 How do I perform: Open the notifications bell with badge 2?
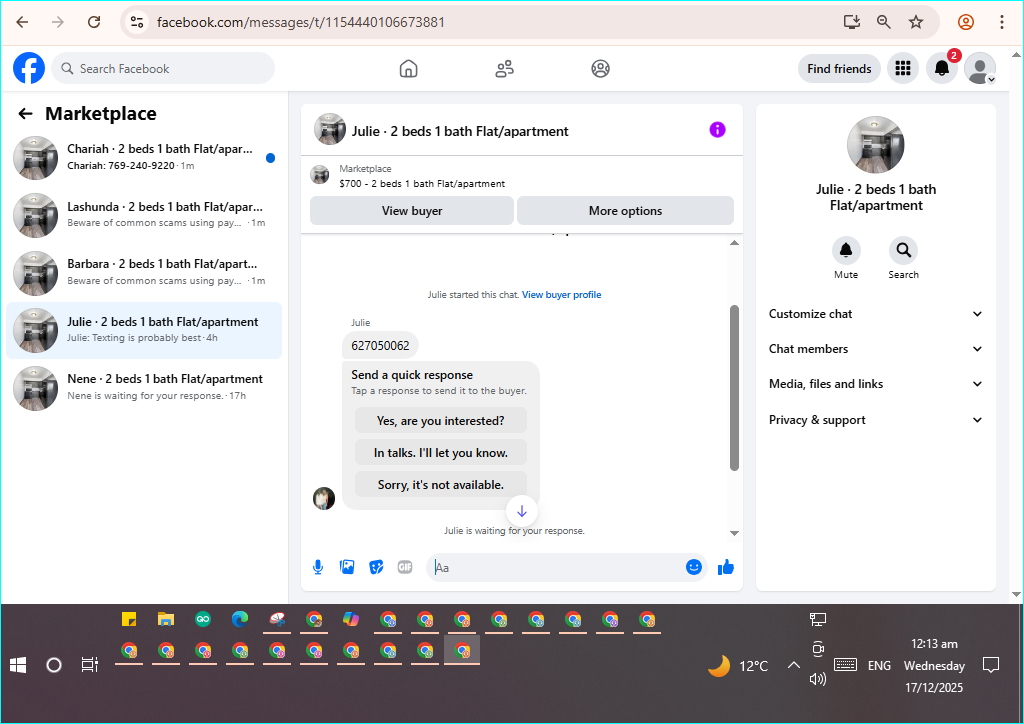(x=941, y=68)
